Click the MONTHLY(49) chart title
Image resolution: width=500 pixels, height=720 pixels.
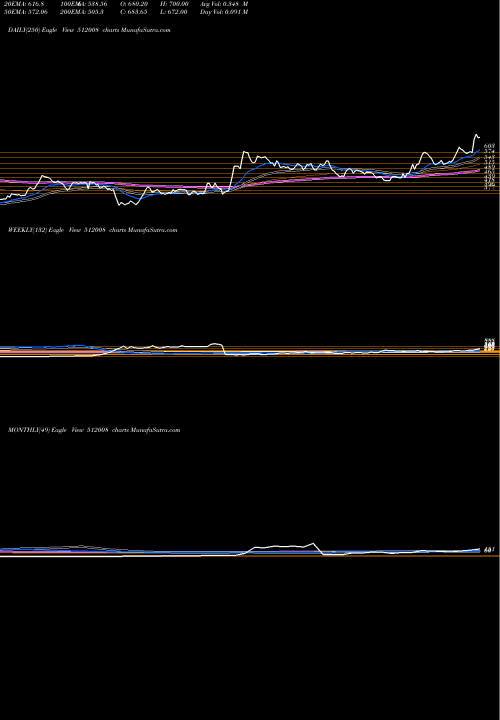click(x=94, y=430)
